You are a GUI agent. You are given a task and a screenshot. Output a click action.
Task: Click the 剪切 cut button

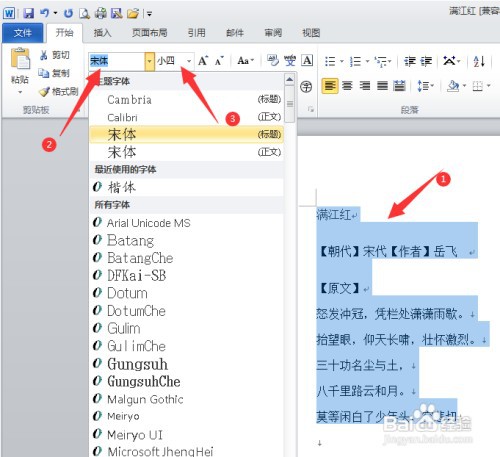(x=54, y=55)
